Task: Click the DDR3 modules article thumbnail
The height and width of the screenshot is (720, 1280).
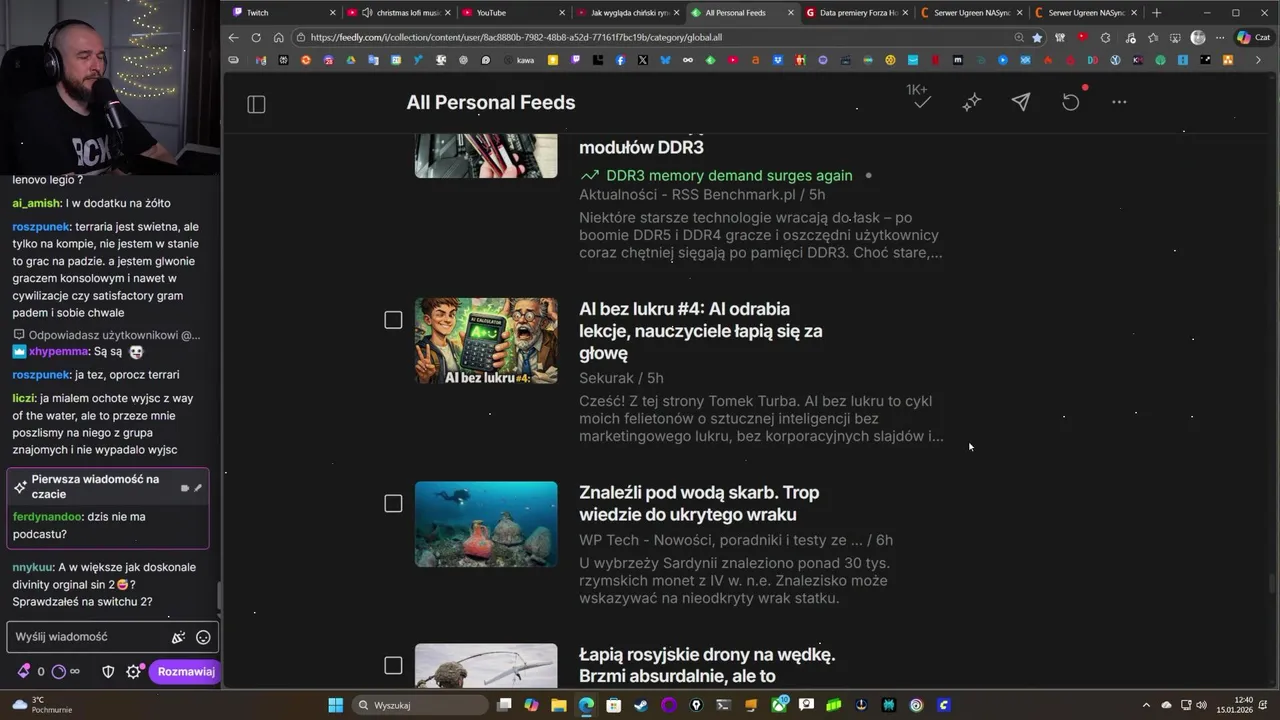Action: [486, 155]
